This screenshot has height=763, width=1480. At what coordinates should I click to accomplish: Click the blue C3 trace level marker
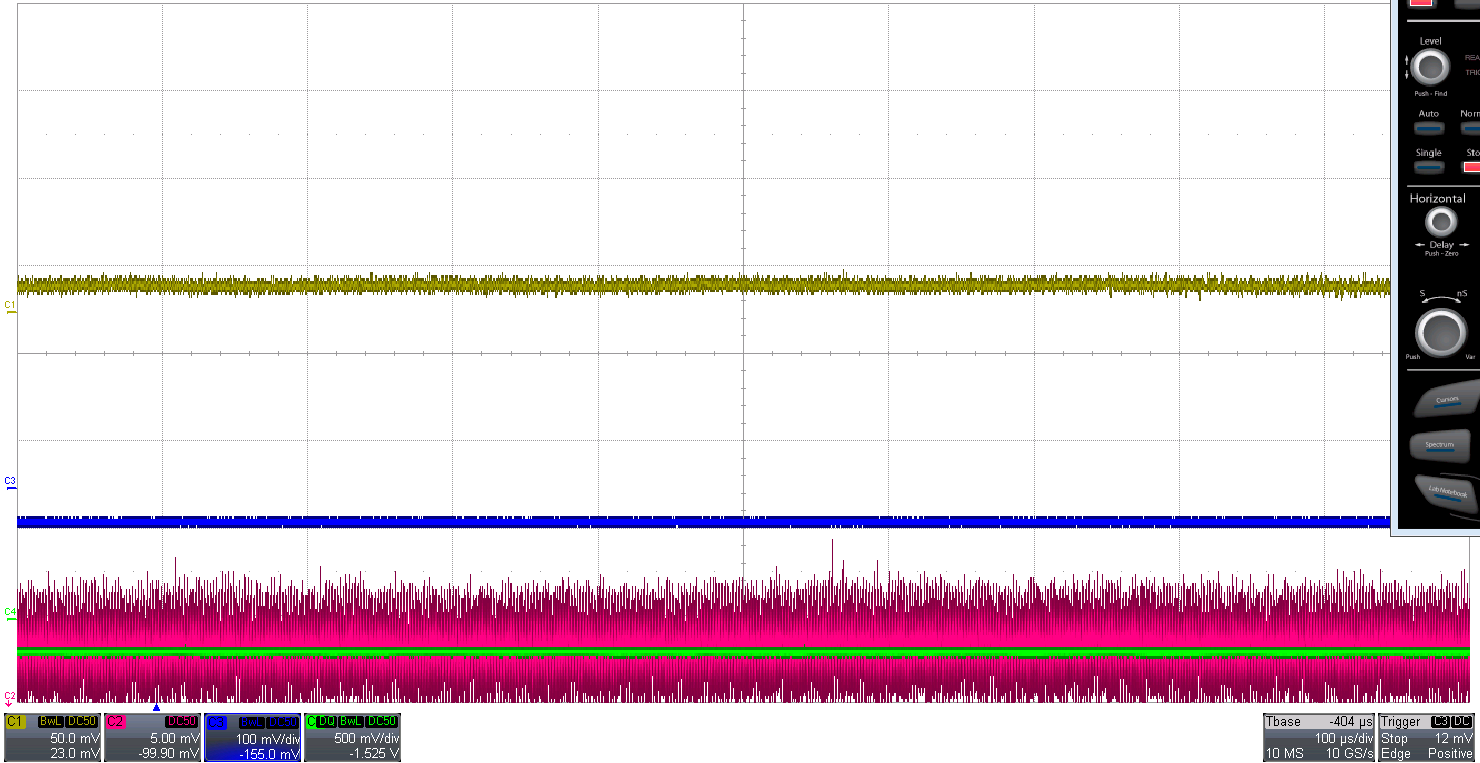click(10, 484)
